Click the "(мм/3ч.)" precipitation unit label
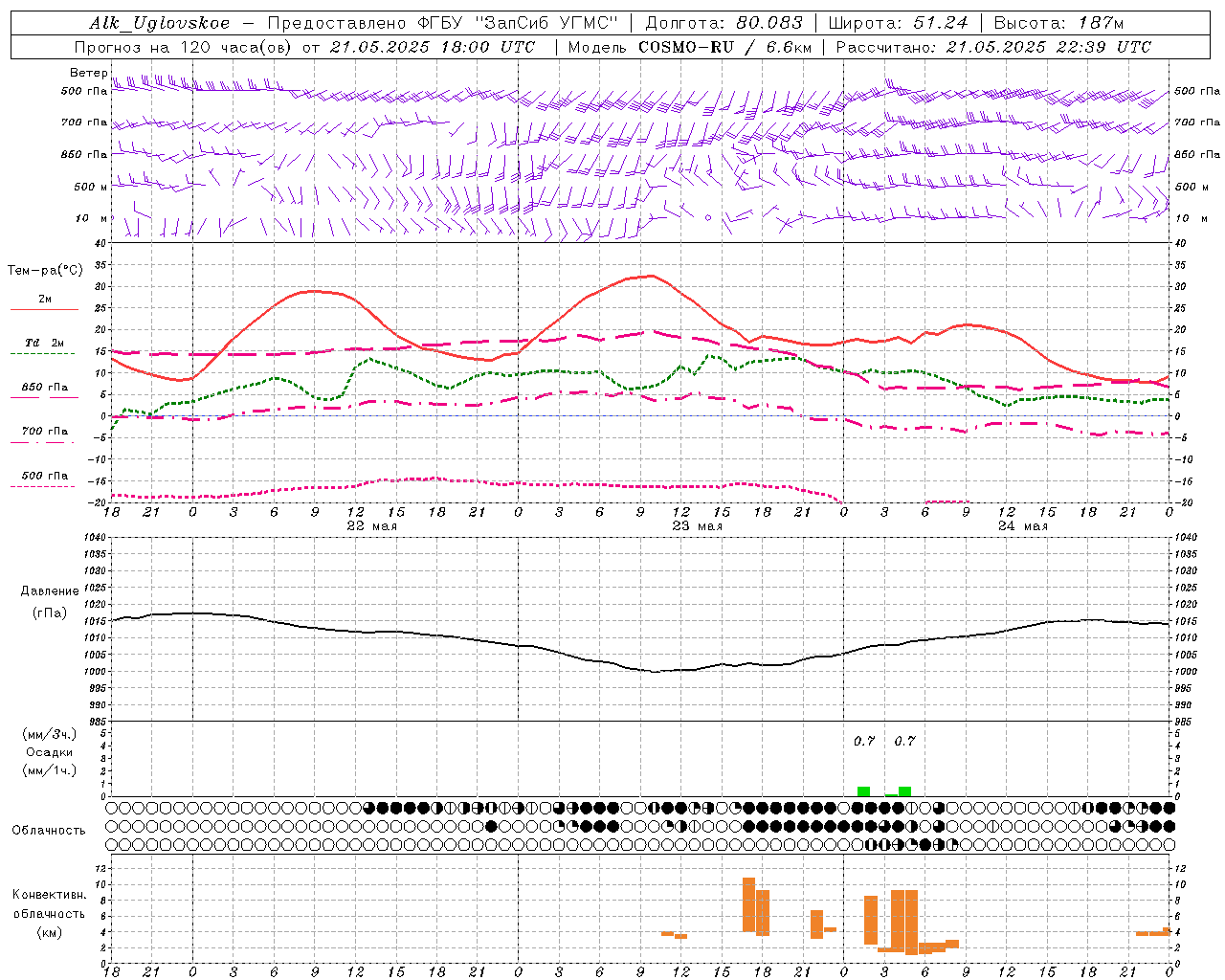Viewport: 1225px width, 980px height. 50,734
